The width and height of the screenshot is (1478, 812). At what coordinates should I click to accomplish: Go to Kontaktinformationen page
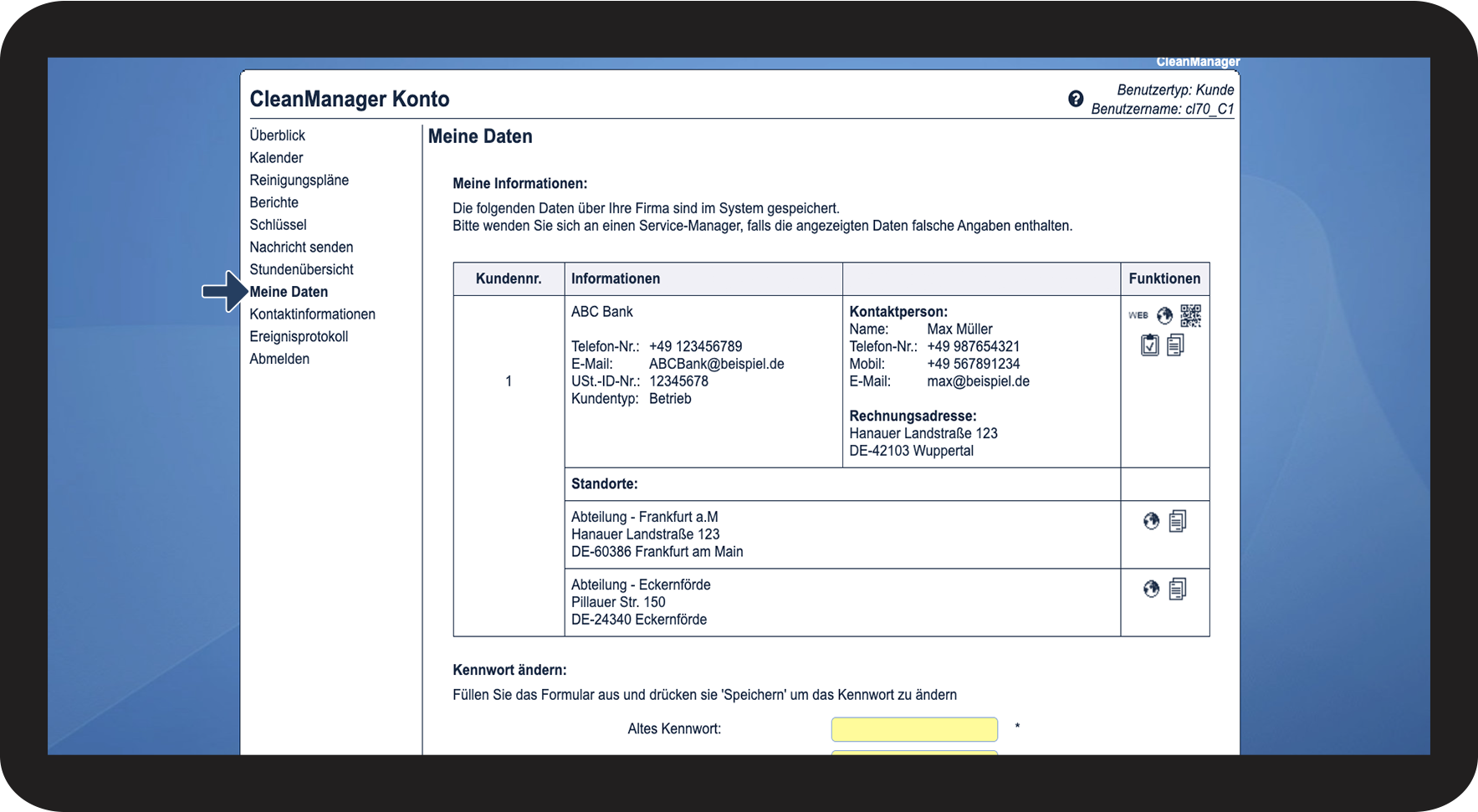click(312, 314)
